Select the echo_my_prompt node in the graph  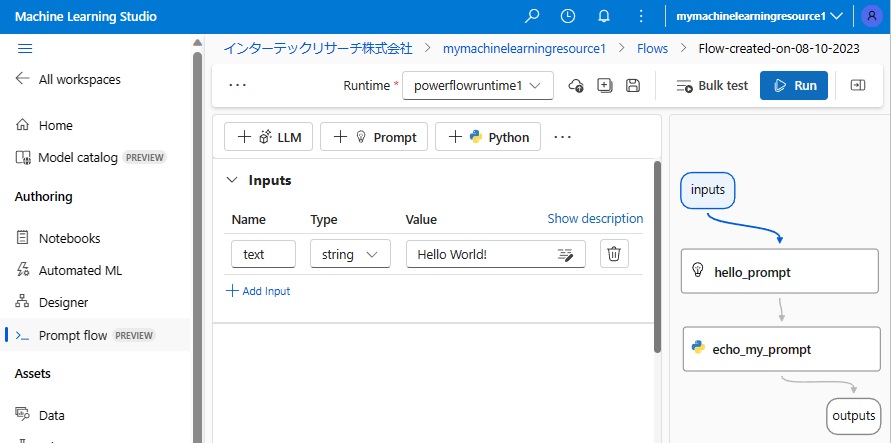click(781, 349)
